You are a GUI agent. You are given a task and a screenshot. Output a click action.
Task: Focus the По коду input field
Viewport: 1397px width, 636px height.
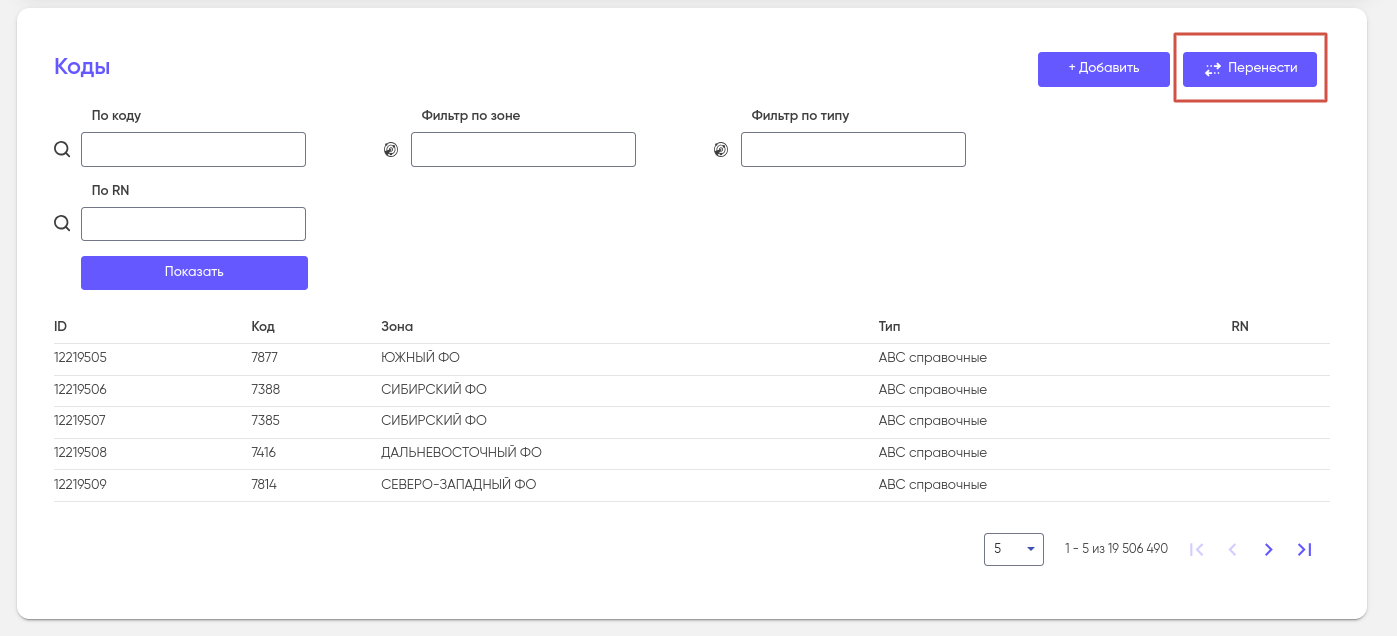click(193, 150)
